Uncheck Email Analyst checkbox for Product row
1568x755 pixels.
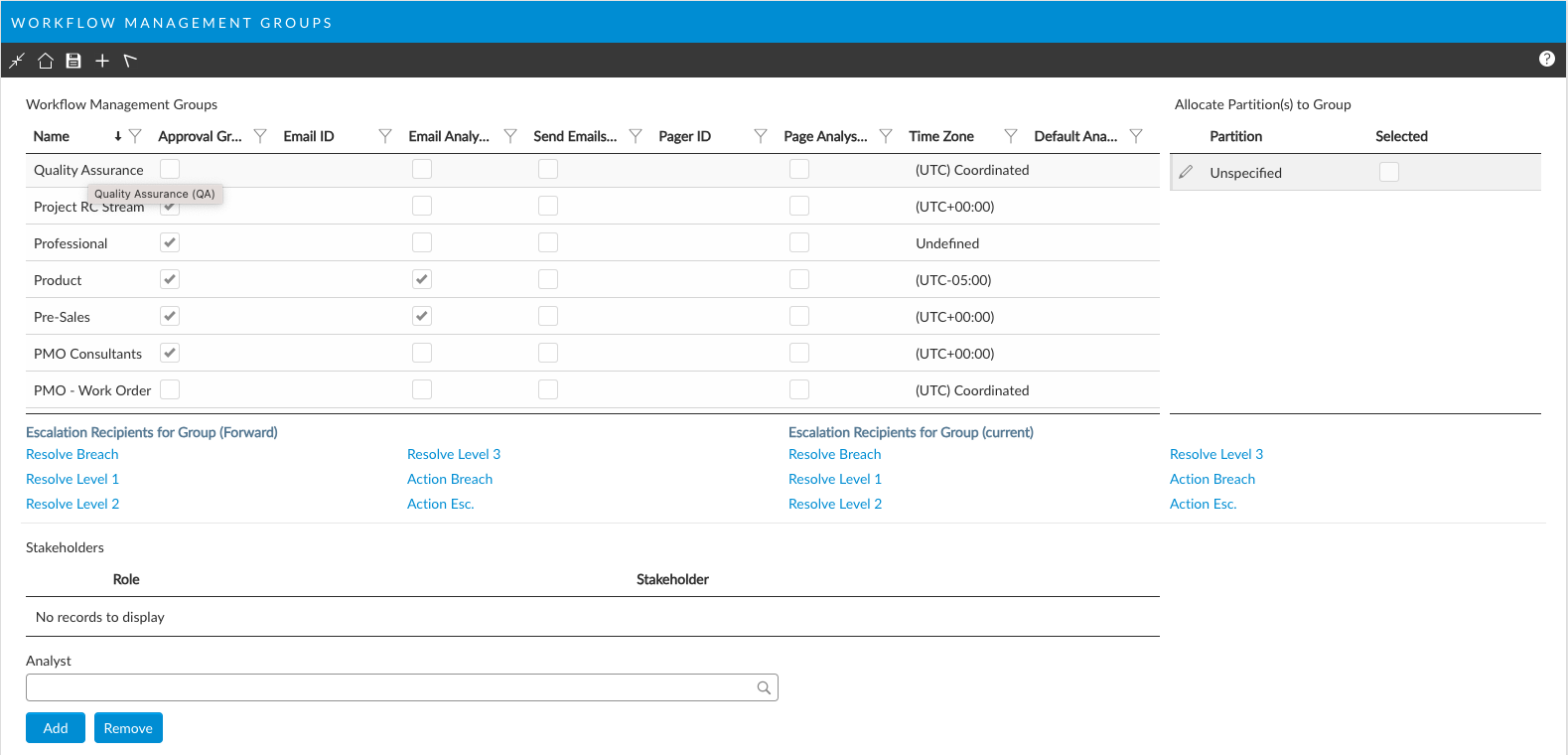click(422, 279)
